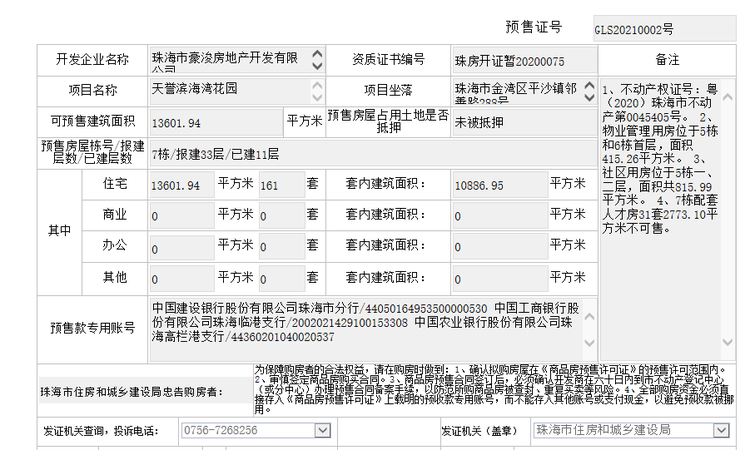Click the 可预售建筑面积 field 13601.94
The width and height of the screenshot is (750, 450).
coord(216,122)
